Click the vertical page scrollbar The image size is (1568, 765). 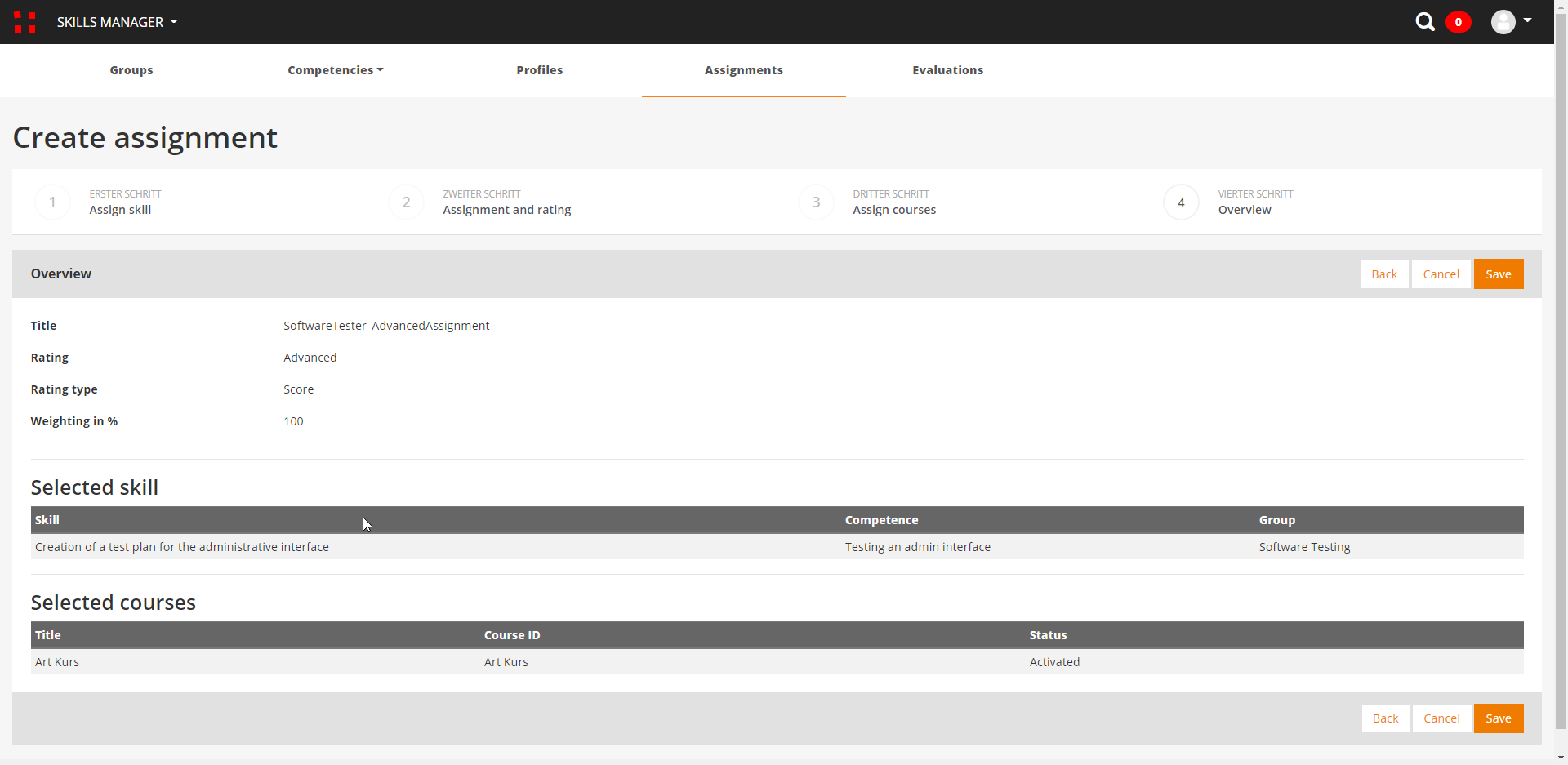pyautogui.click(x=1561, y=367)
